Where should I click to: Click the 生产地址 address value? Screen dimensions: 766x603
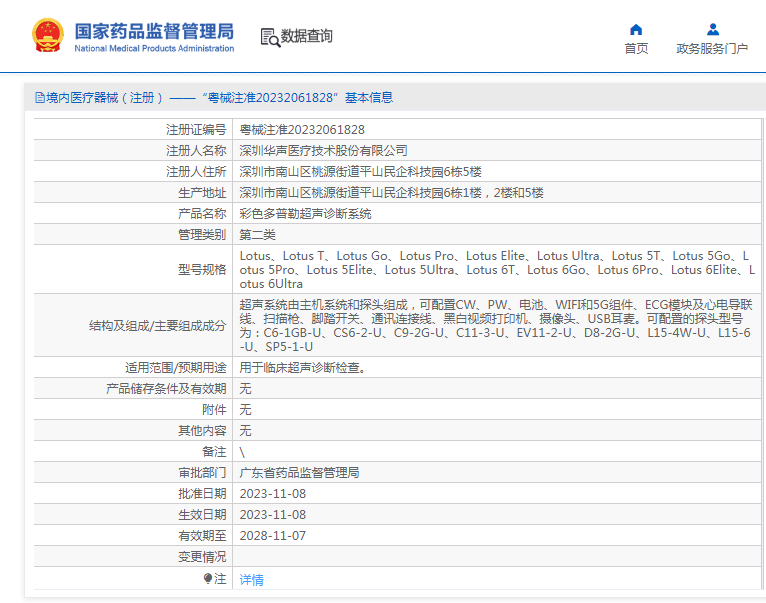click(x=391, y=193)
